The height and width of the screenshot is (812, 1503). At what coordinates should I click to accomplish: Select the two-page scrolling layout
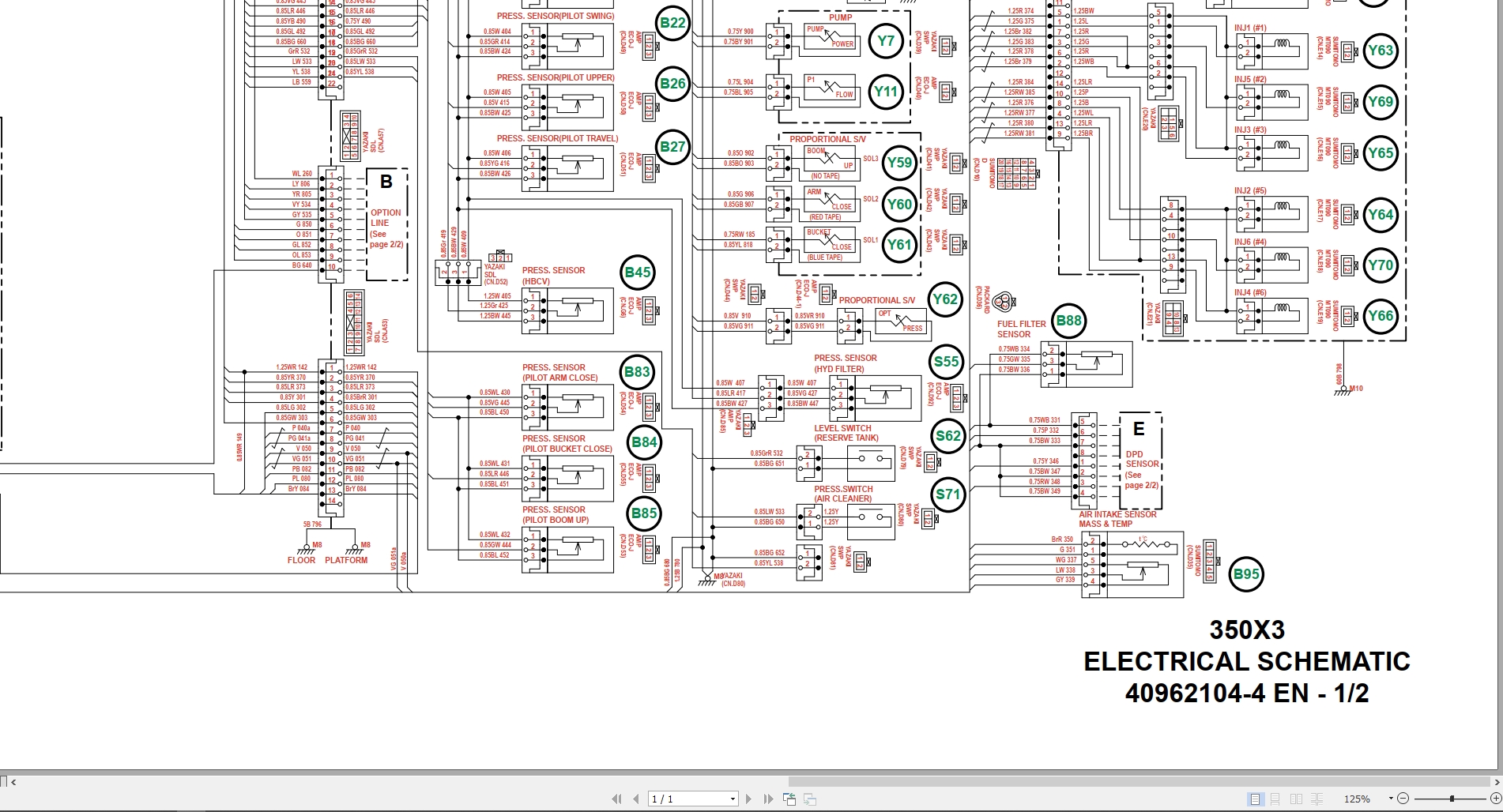click(1317, 799)
